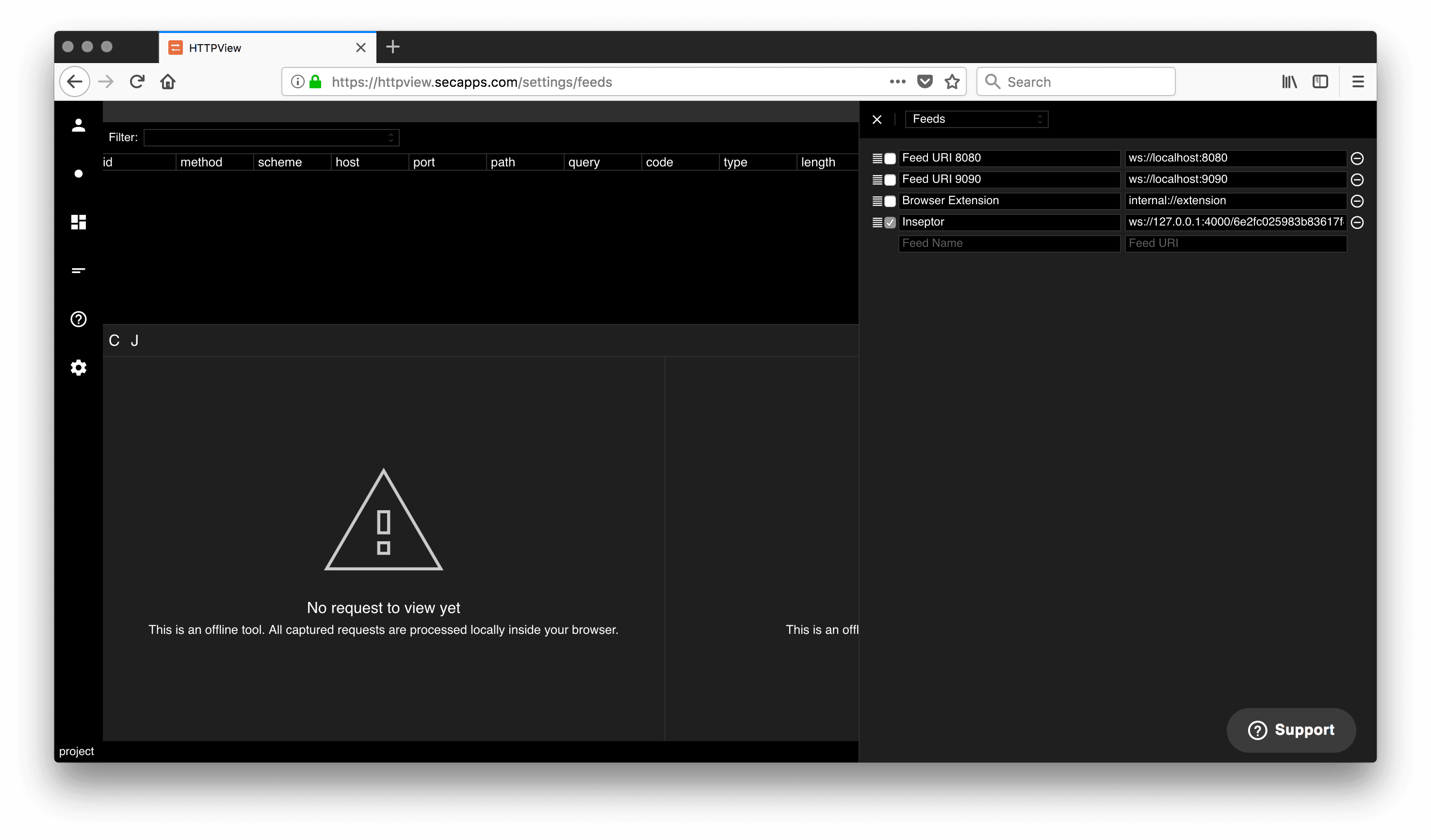Click the help question mark sidebar icon
The height and width of the screenshot is (840, 1431).
coord(79,319)
